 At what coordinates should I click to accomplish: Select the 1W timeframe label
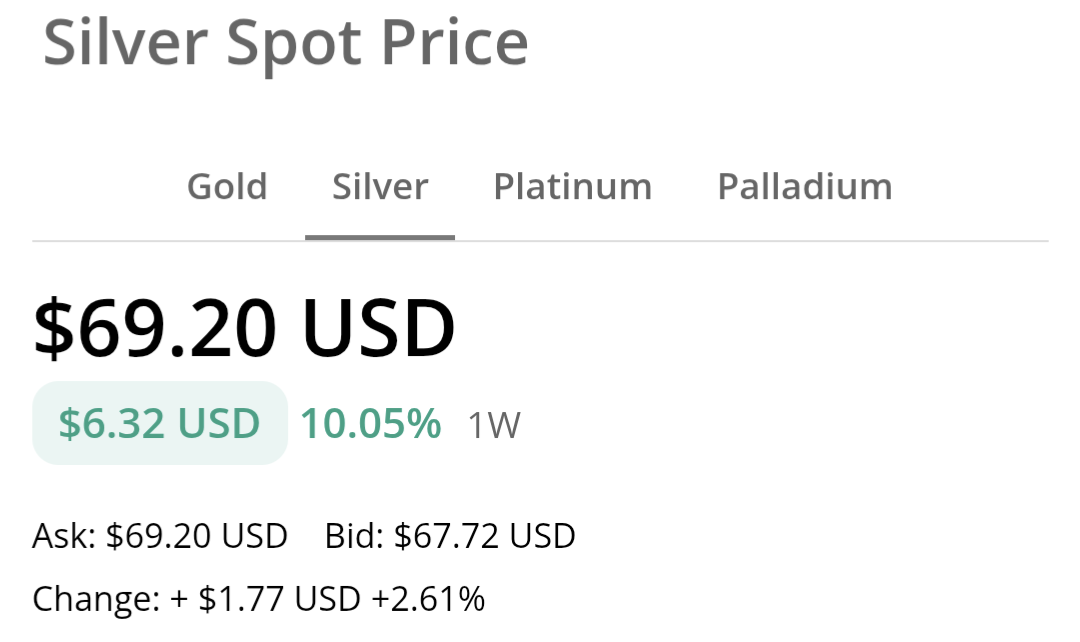pyautogui.click(x=494, y=426)
